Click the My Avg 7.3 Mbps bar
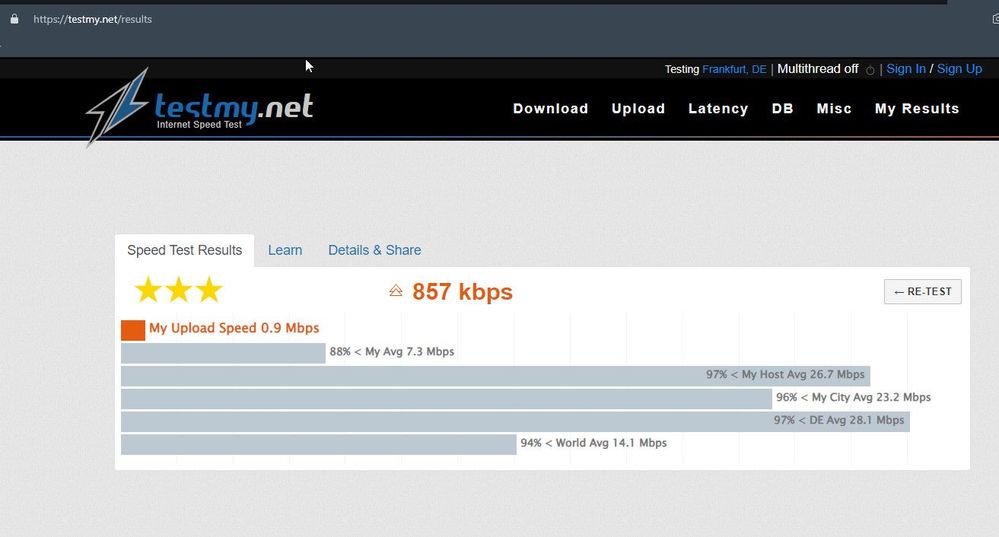This screenshot has height=537, width=999. point(223,353)
